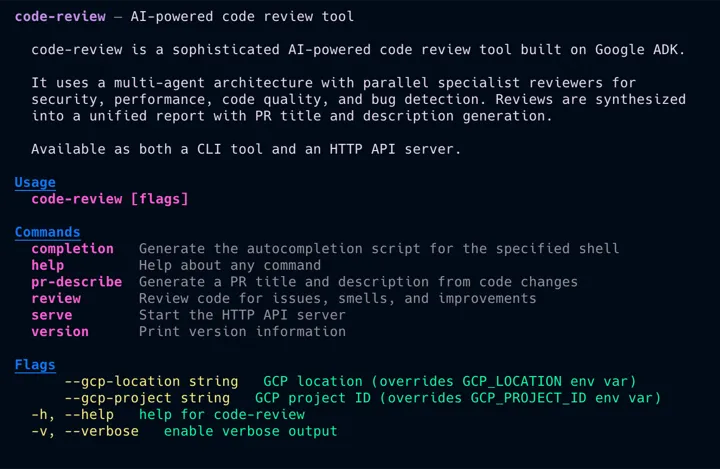Click the version command name
Image resolution: width=720 pixels, height=469 pixels.
pyautogui.click(x=60, y=331)
